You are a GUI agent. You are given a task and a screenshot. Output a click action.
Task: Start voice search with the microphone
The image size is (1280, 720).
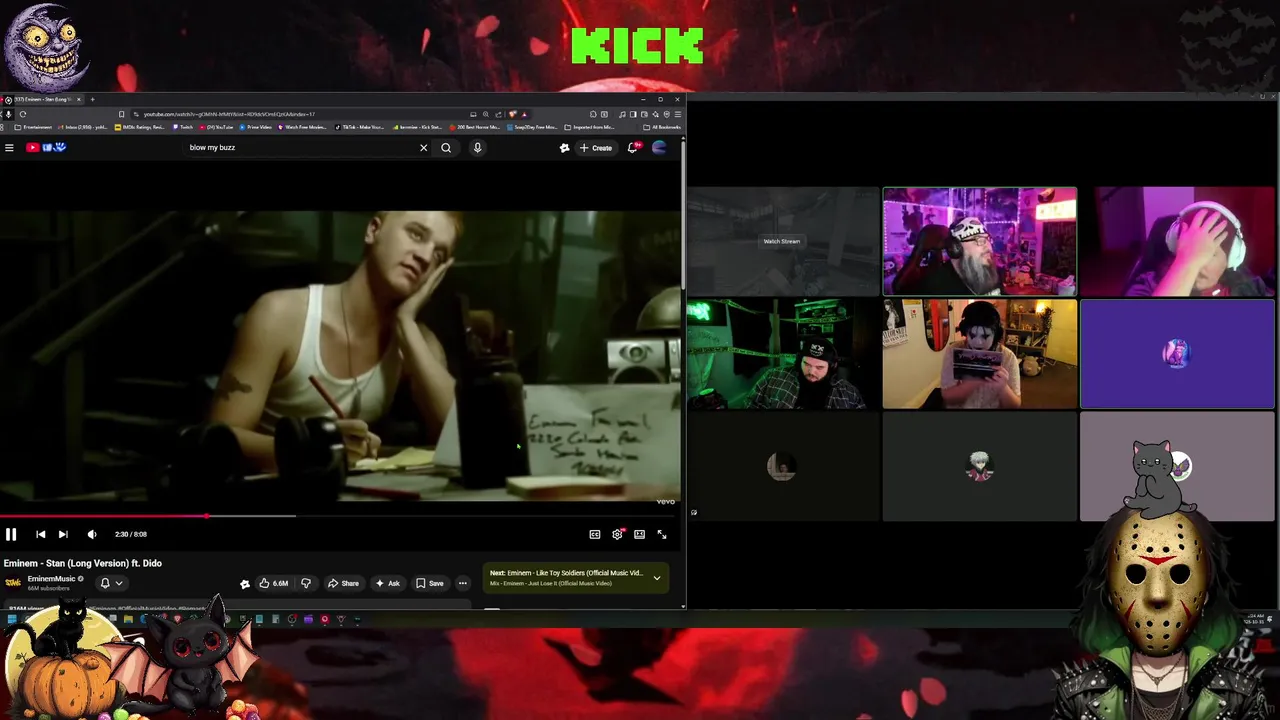[477, 148]
